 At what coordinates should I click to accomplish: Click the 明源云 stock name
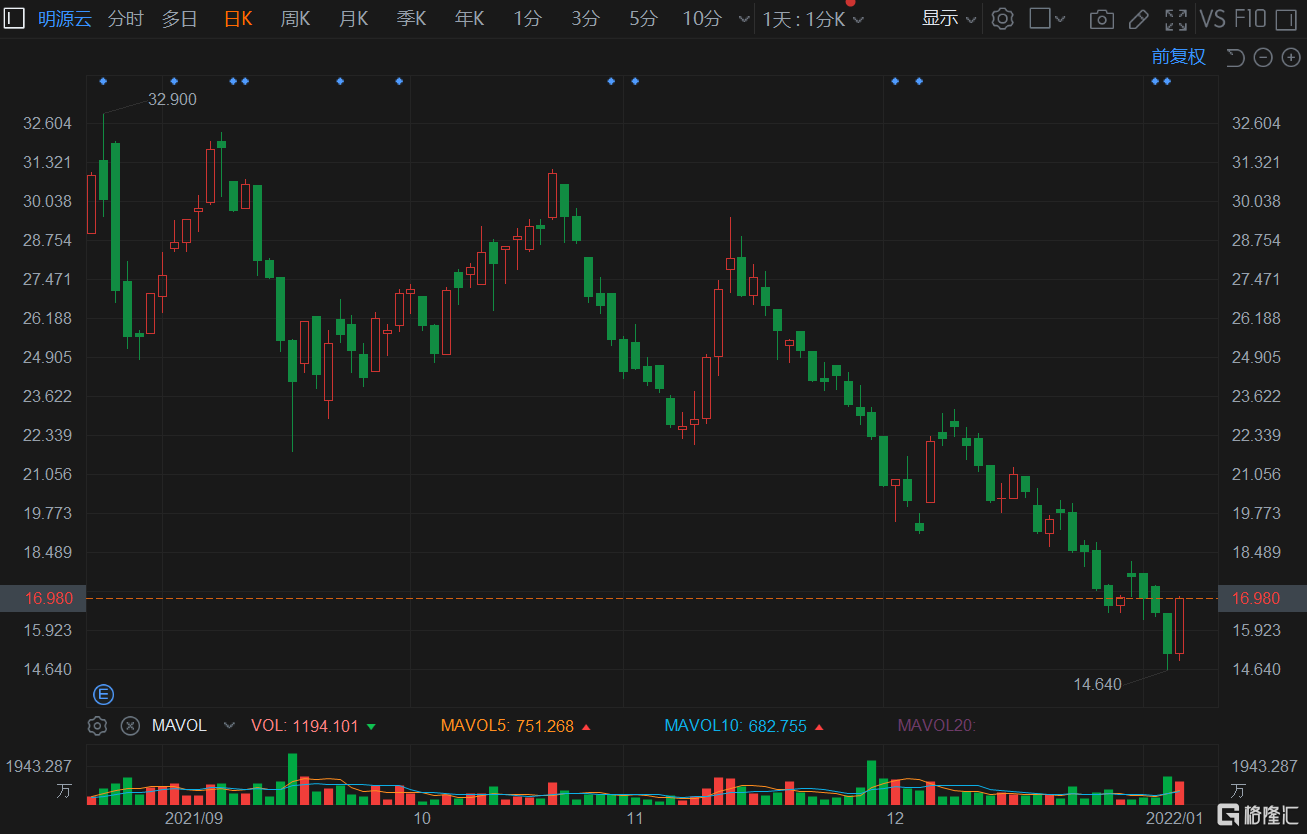click(x=64, y=19)
